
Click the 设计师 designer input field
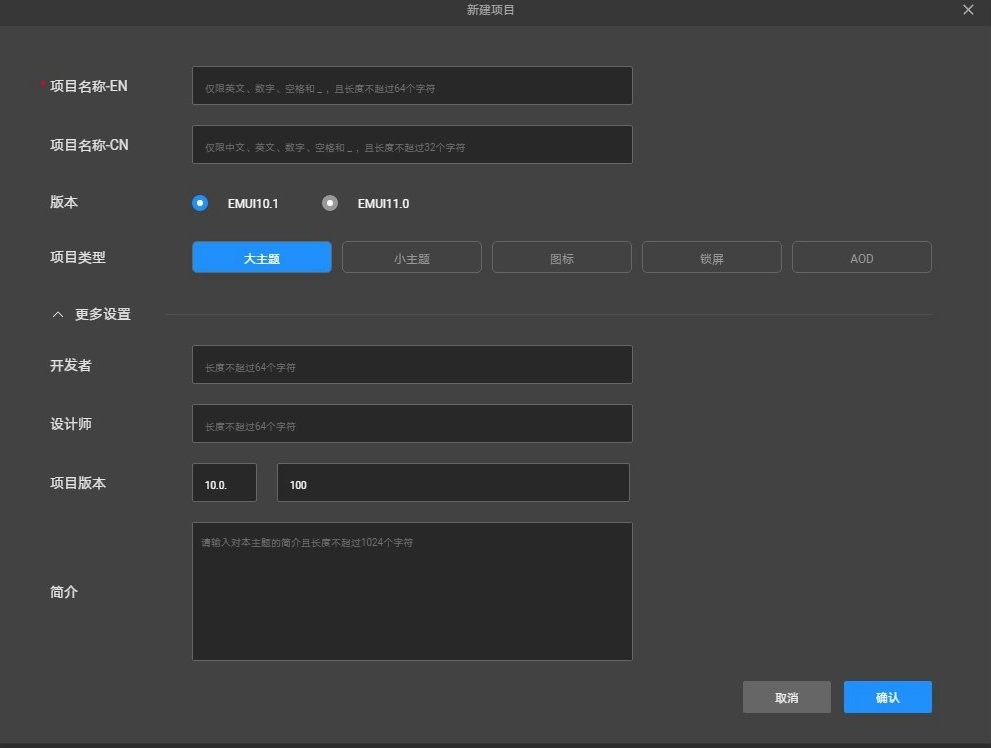[x=411, y=423]
